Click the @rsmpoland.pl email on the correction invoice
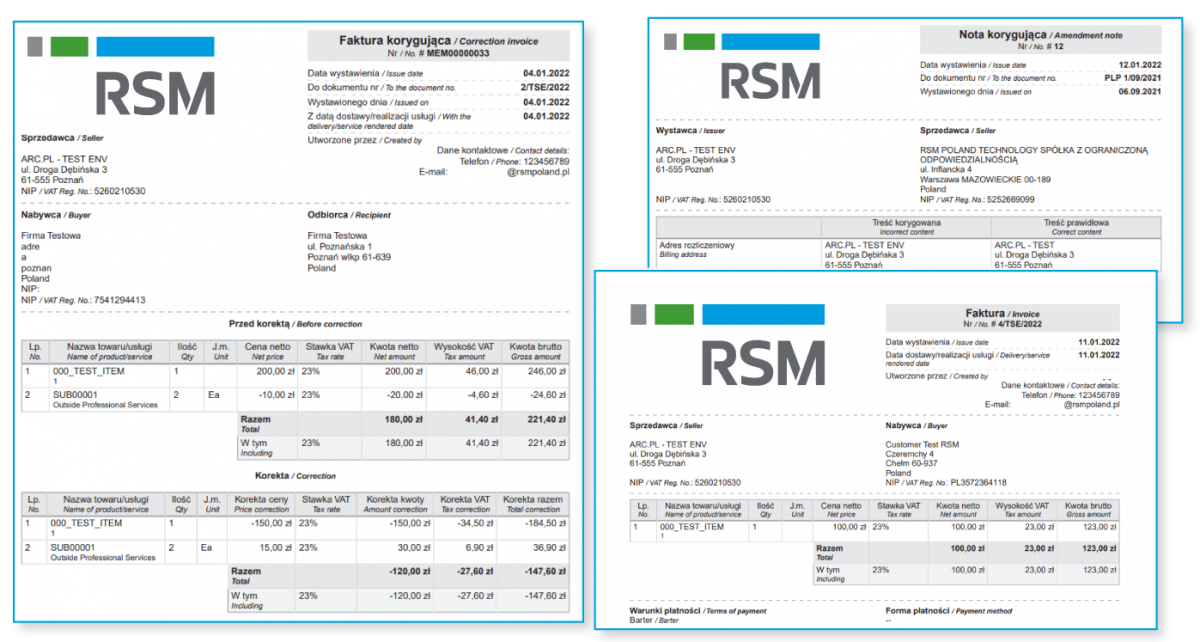The height and width of the screenshot is (642, 1200). (537, 172)
